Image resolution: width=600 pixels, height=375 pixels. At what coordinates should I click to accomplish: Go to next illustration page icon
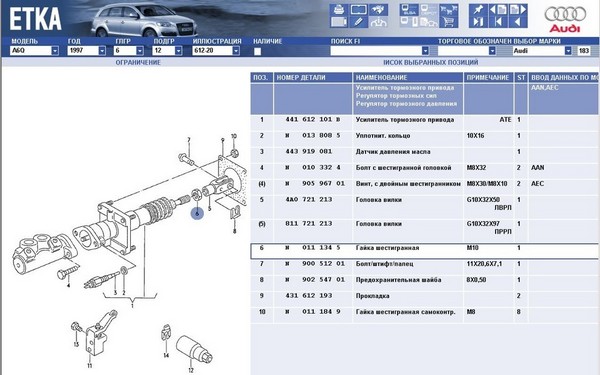click(x=518, y=10)
